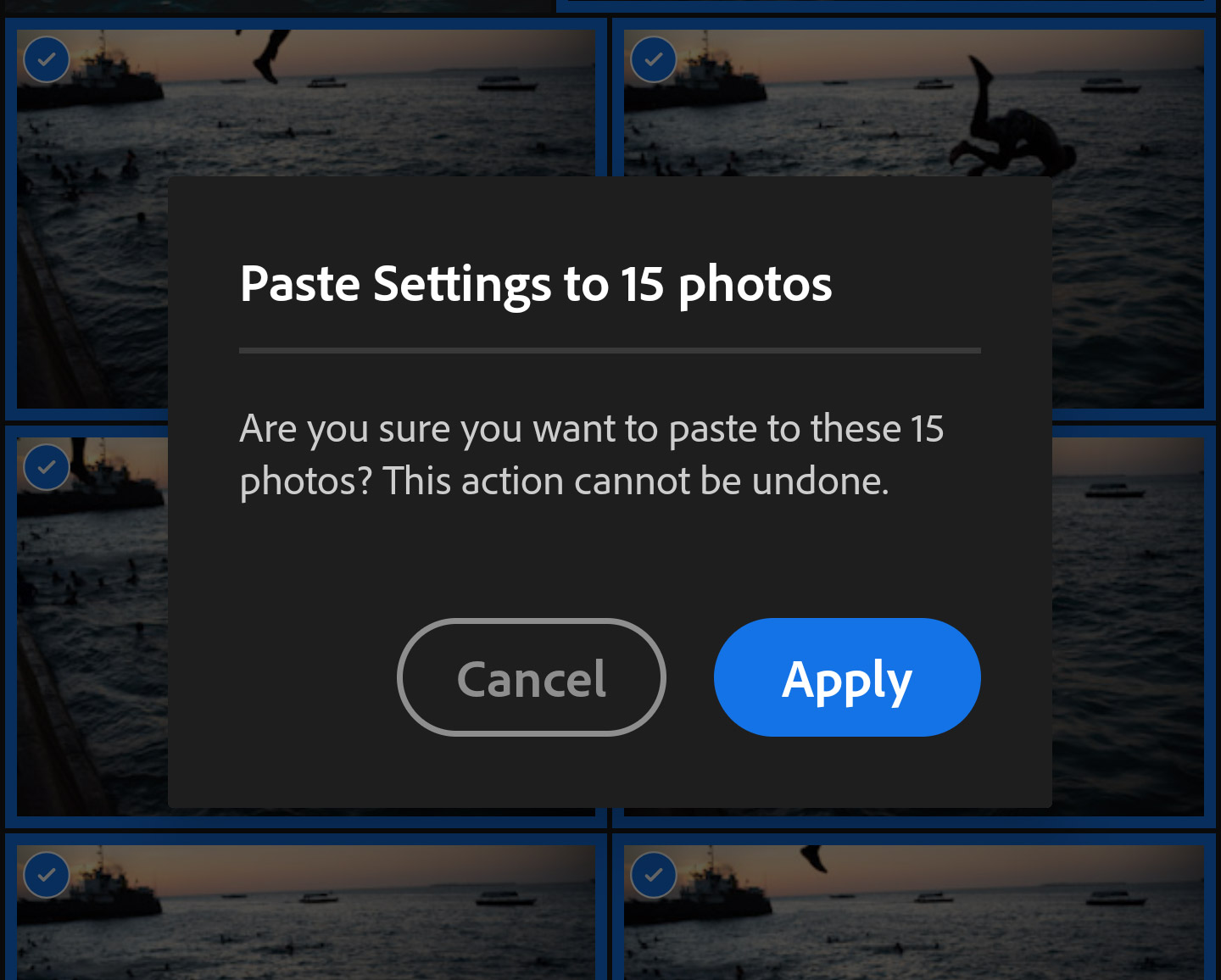Untick the bottom-left photo's selection checkmark
Screen dimensions: 1221x980
click(47, 875)
